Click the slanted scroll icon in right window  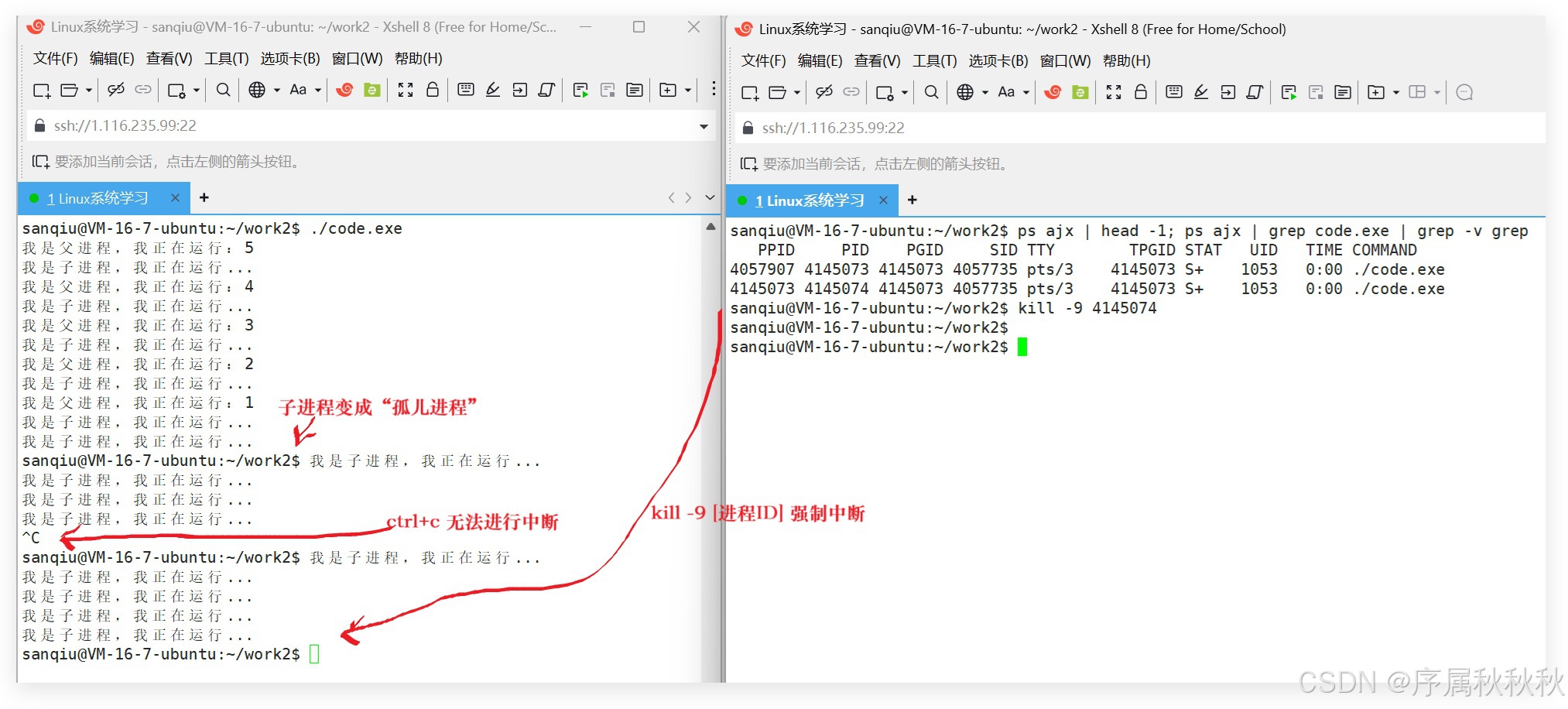1255,92
